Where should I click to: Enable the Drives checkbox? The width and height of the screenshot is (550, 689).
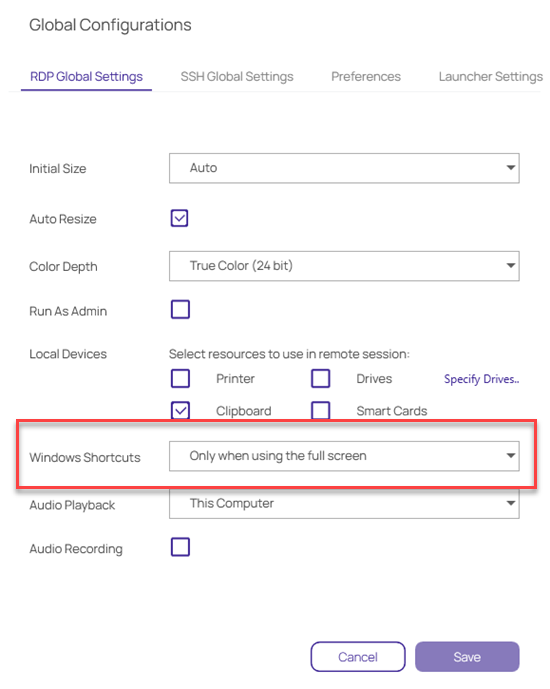pos(321,378)
